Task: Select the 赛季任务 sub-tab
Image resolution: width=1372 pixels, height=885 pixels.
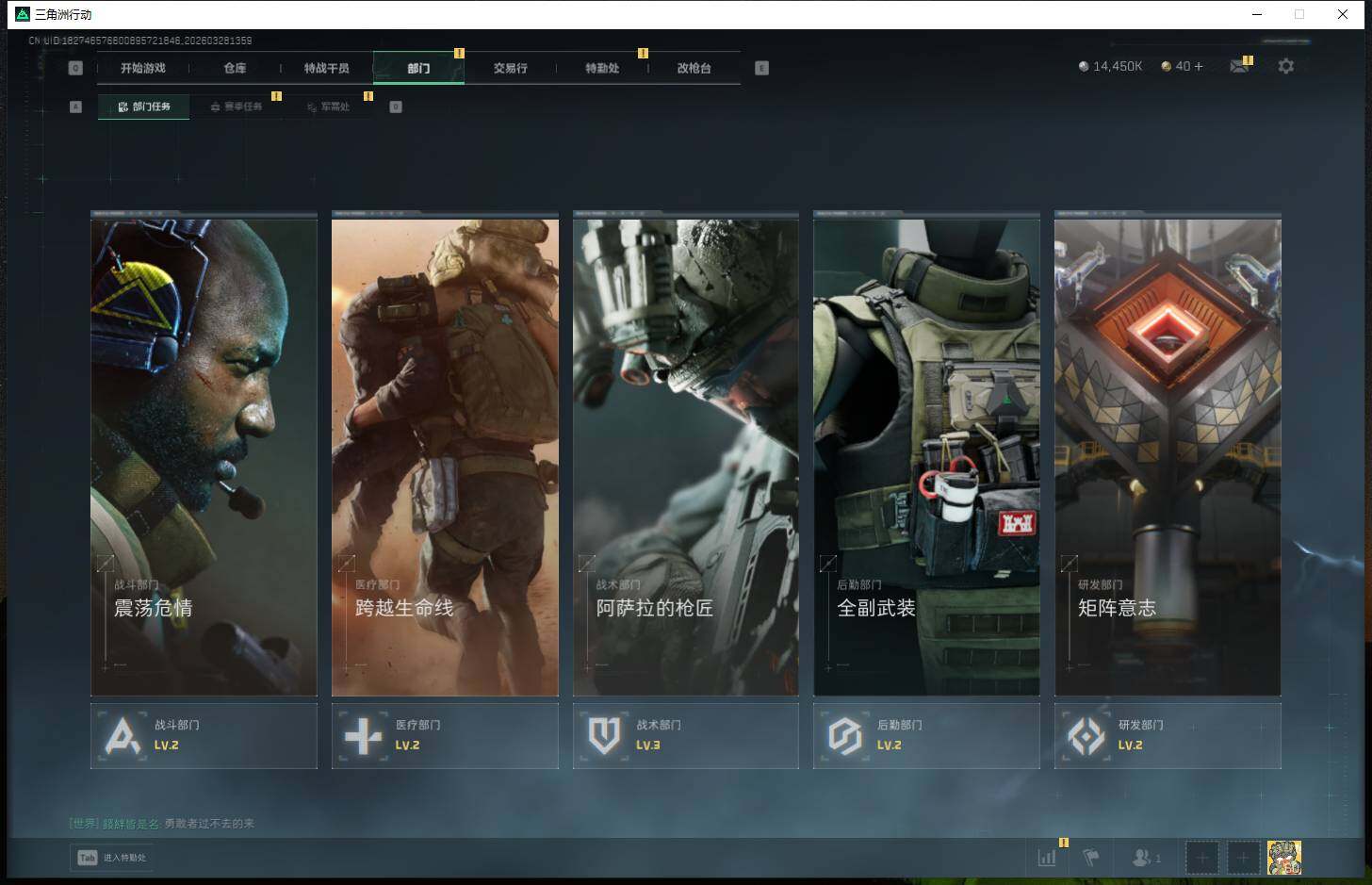Action: point(237,107)
